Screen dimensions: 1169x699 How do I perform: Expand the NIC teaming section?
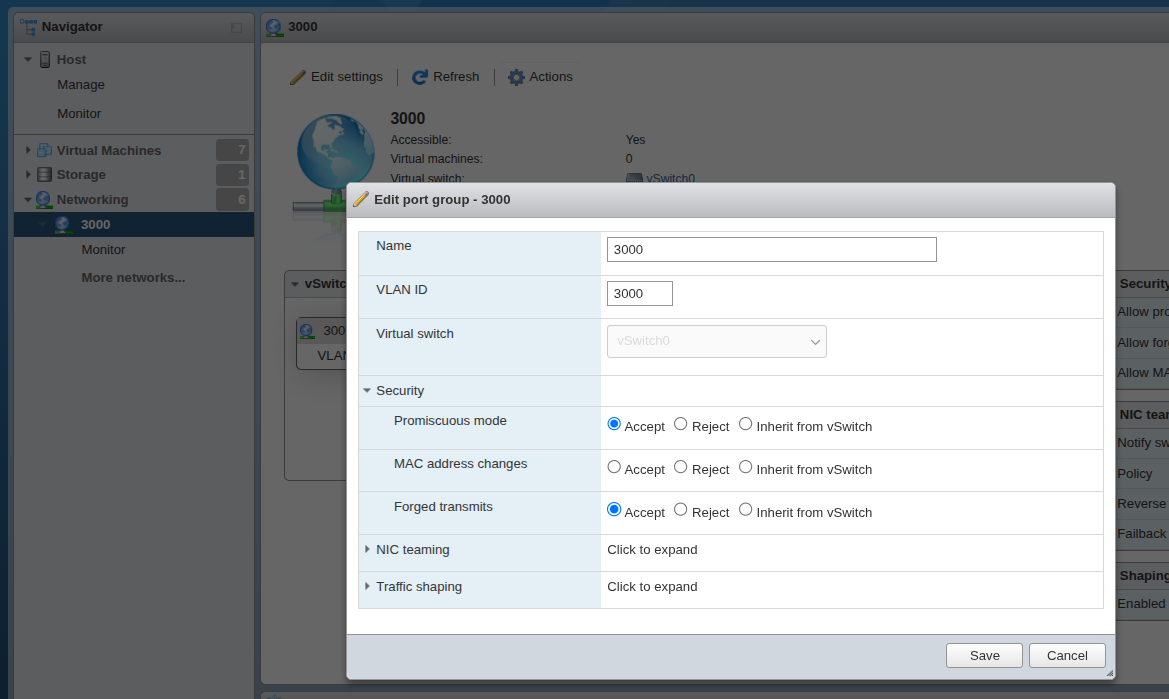tap(367, 549)
